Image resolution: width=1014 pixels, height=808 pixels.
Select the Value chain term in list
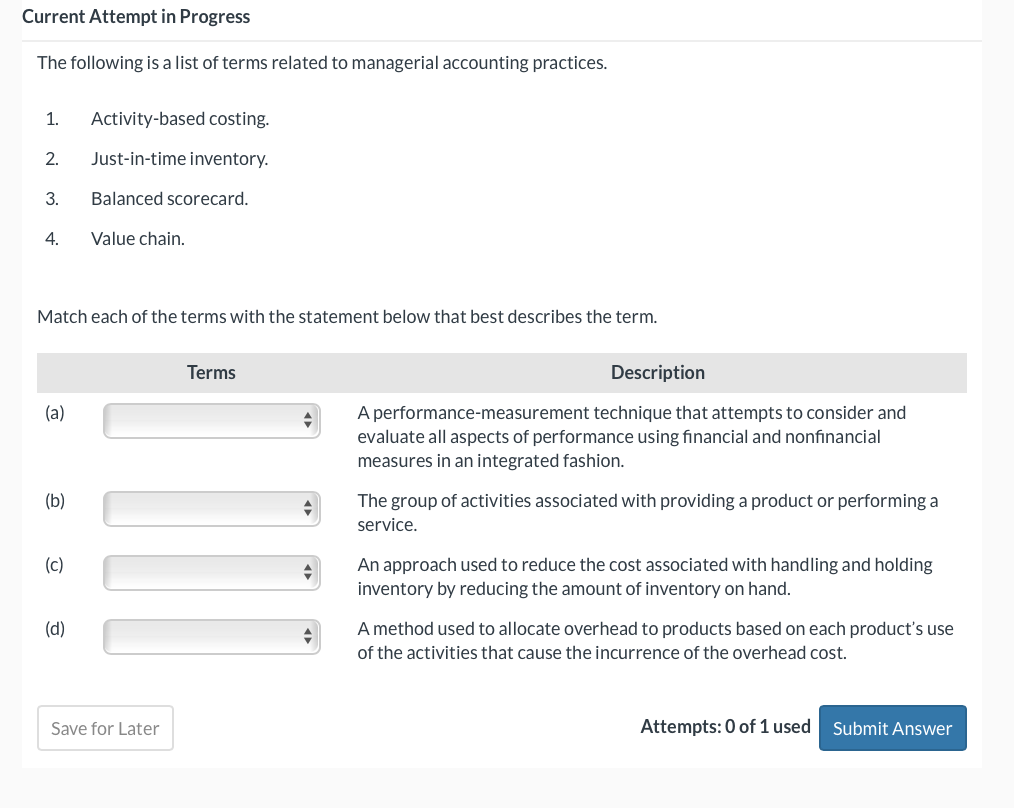[x=138, y=239]
